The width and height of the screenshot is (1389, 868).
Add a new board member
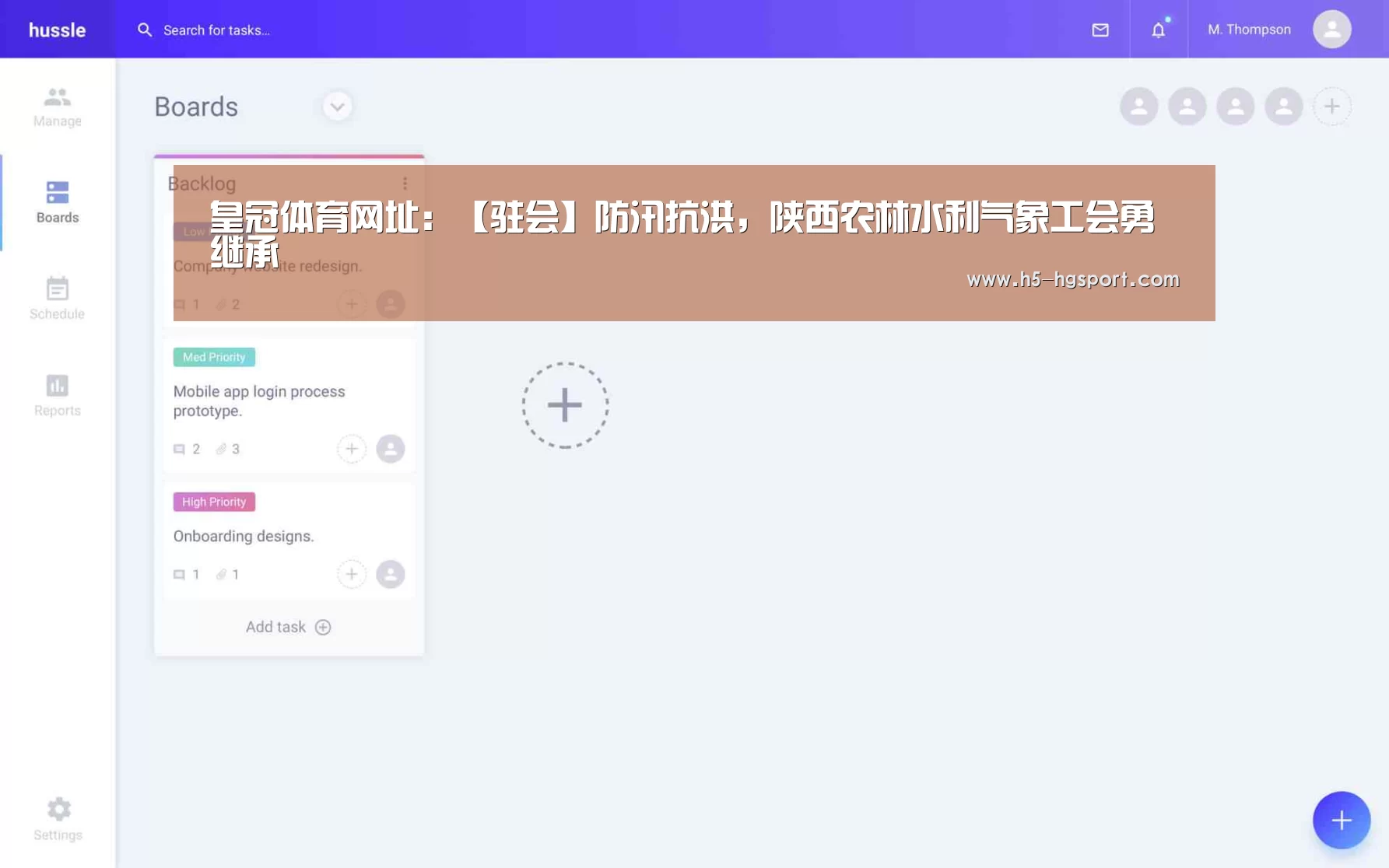[x=1331, y=107]
